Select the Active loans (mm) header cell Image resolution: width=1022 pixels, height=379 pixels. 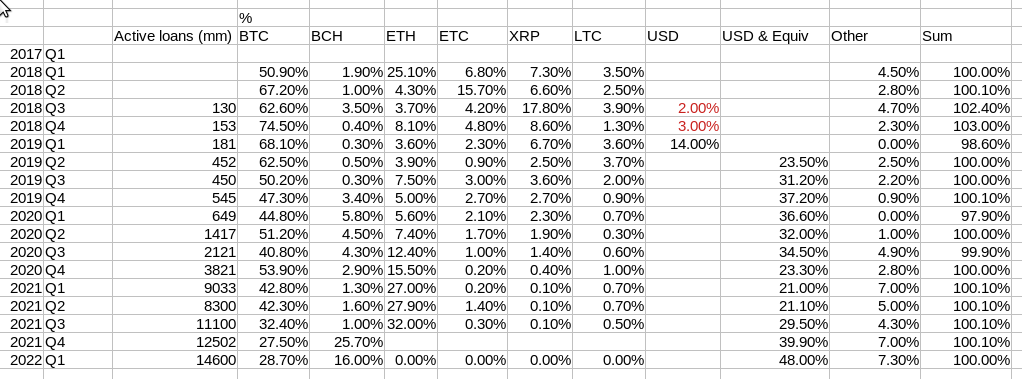pyautogui.click(x=175, y=36)
